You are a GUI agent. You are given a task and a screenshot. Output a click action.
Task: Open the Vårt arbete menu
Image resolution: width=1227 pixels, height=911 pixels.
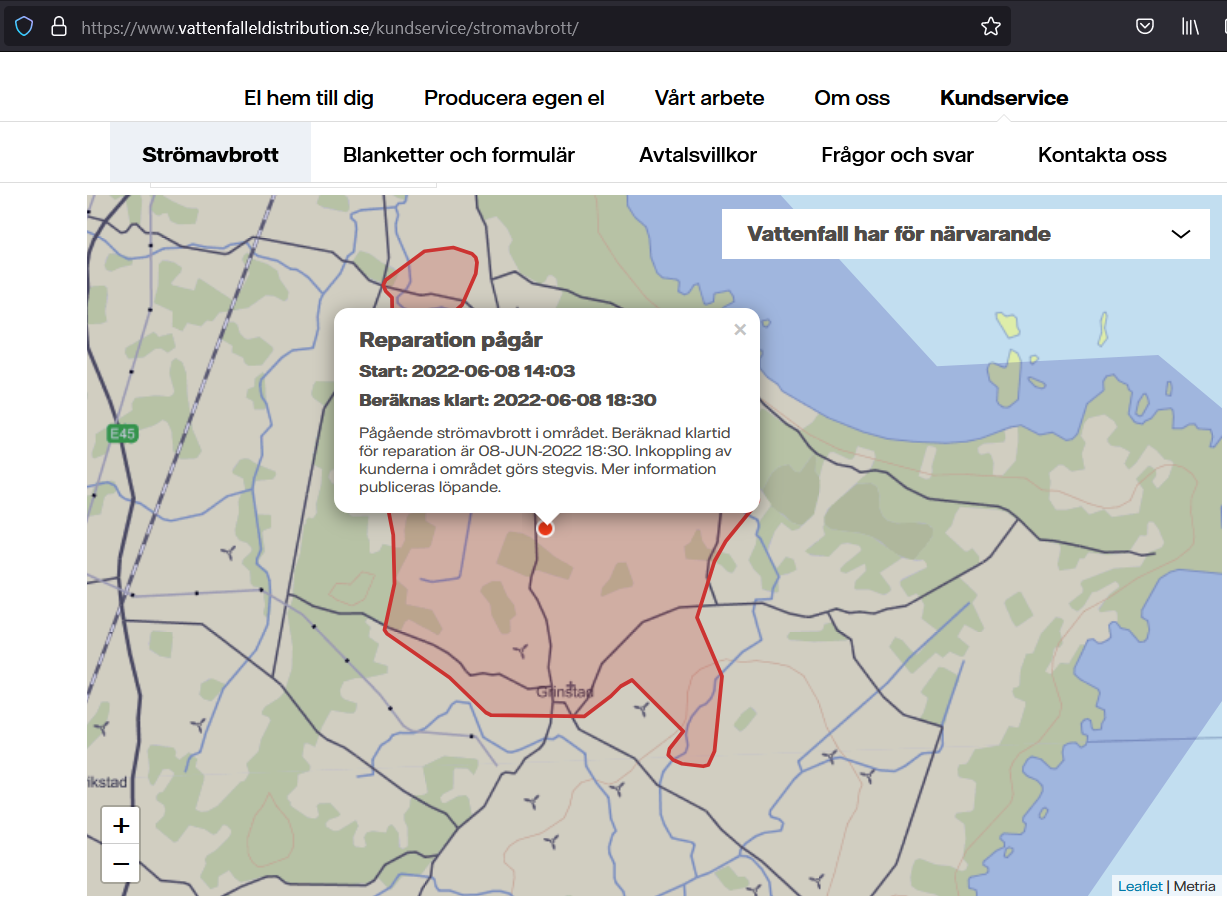(710, 98)
